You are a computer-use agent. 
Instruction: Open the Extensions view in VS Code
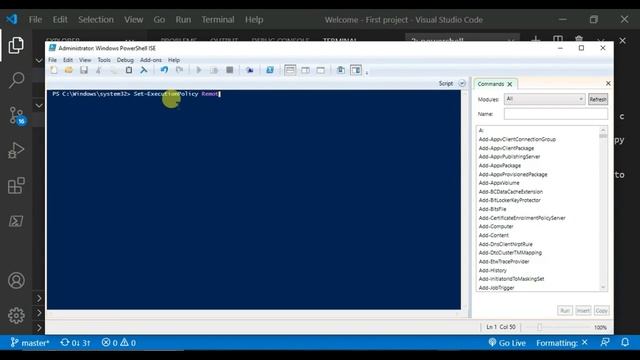tap(16, 186)
